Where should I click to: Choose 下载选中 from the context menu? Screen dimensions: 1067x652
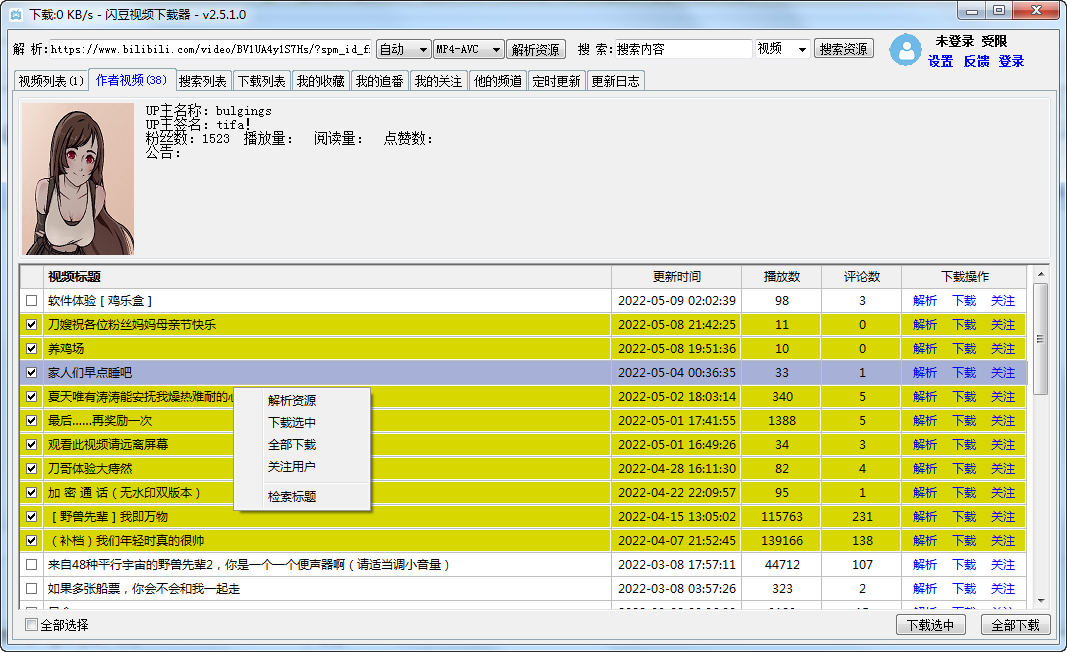click(292, 422)
